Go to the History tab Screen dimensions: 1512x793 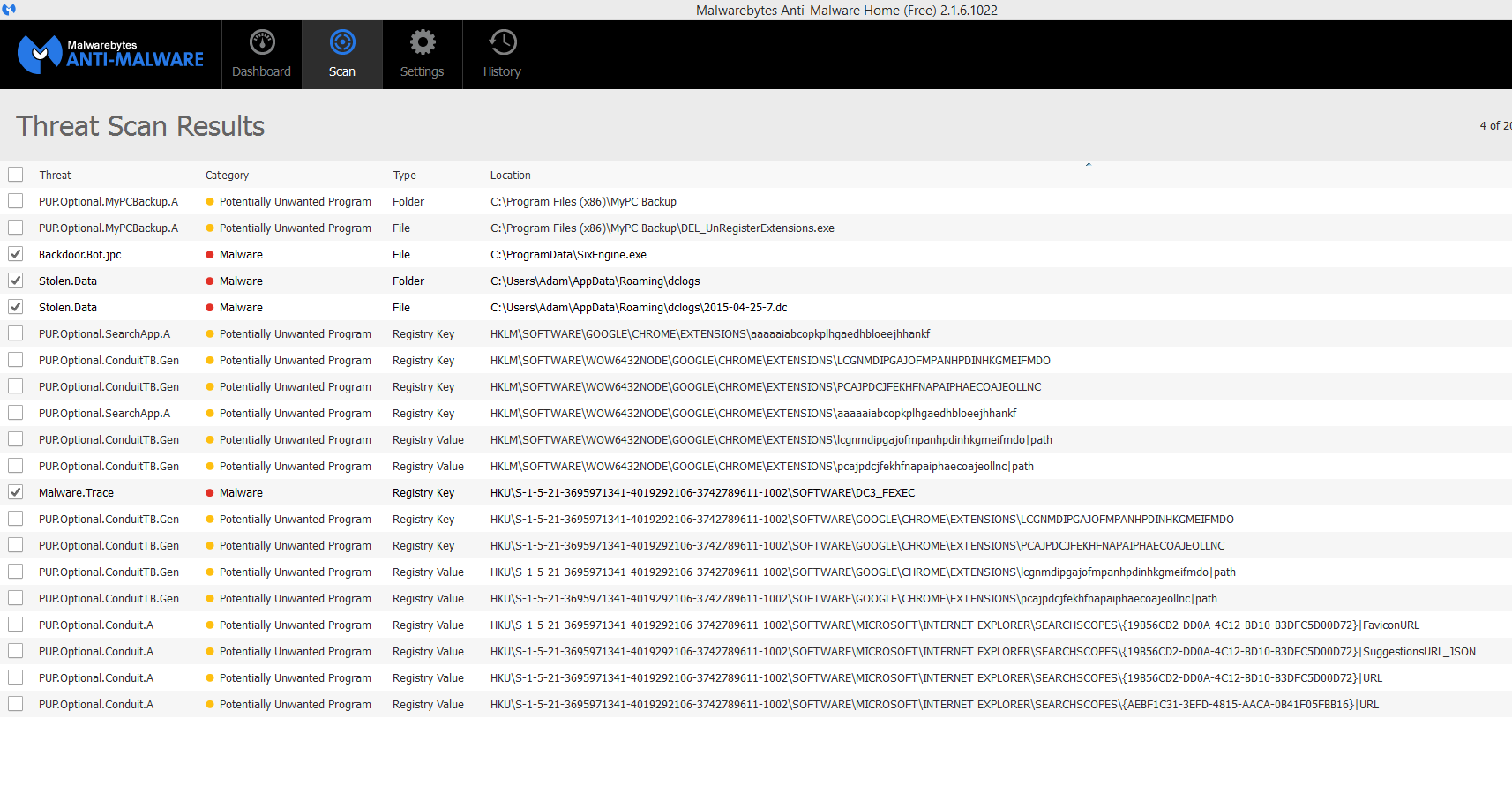[x=503, y=55]
